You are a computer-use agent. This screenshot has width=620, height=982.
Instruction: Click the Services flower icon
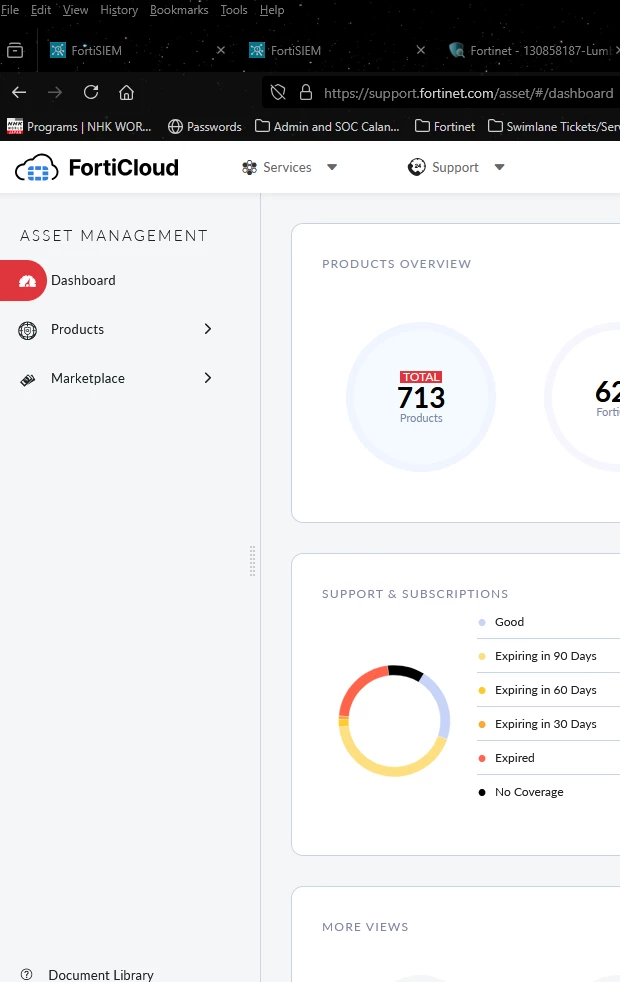(249, 167)
